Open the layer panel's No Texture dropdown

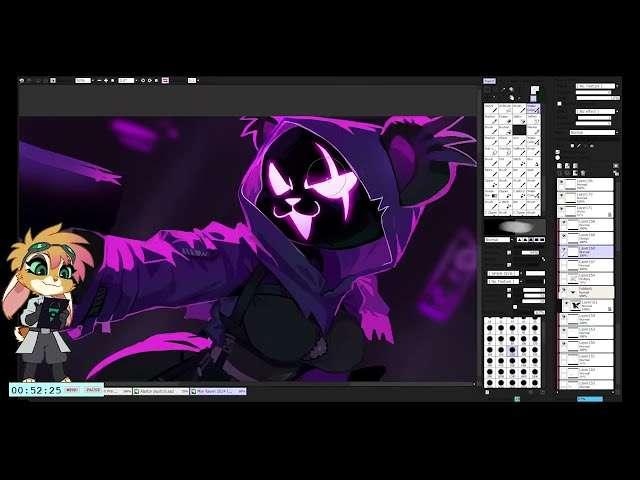[596, 86]
